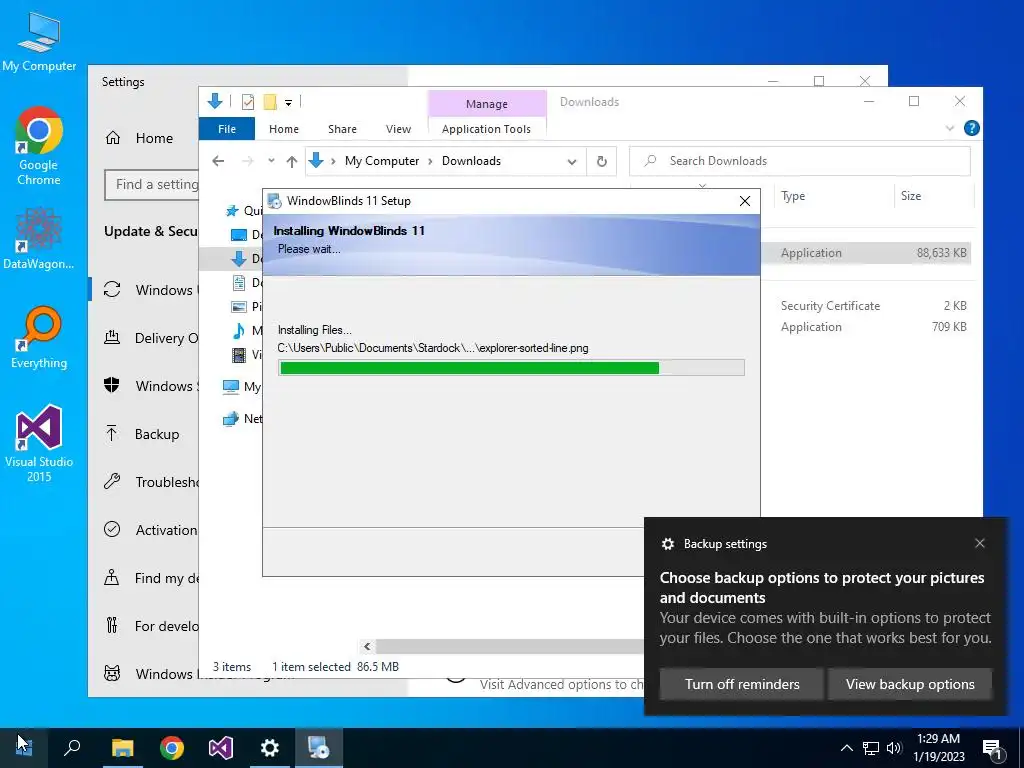Viewport: 1024px width, 768px height.
Task: Click the installation progress bar
Action: click(511, 368)
